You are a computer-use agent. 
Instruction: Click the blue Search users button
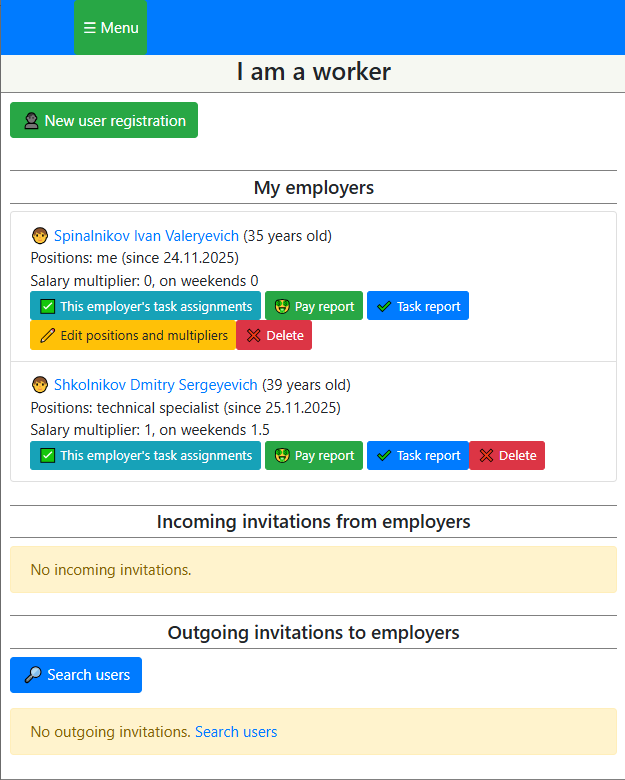(76, 675)
